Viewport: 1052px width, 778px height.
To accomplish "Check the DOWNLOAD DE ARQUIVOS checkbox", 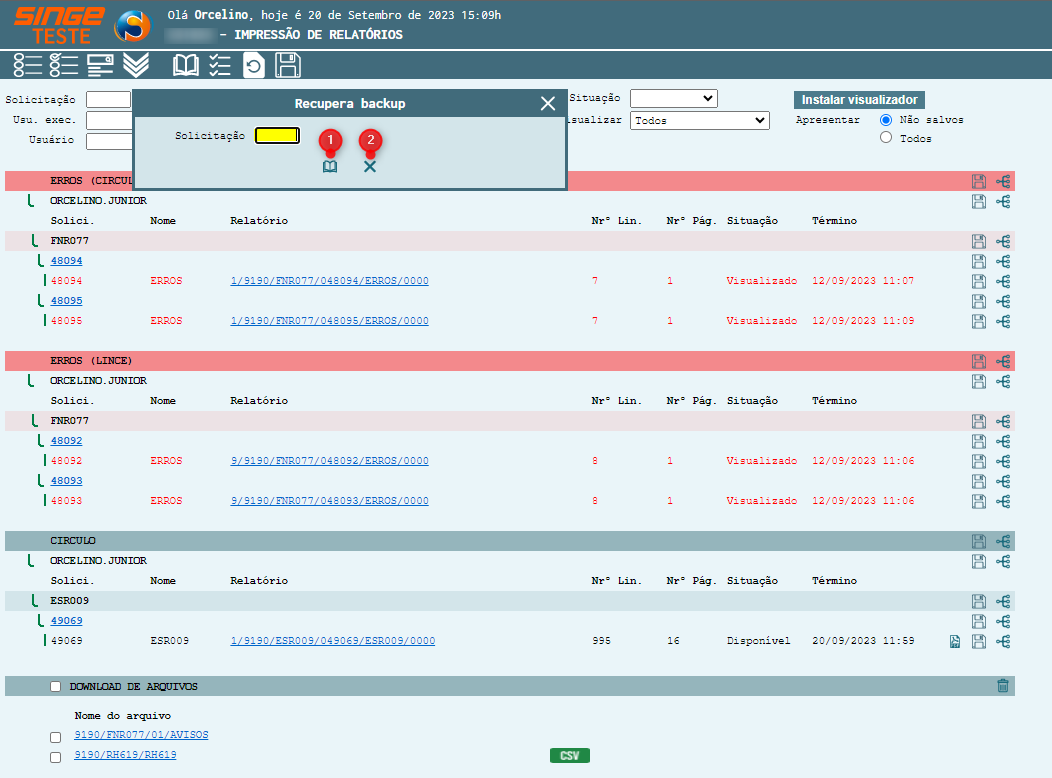I will (x=56, y=686).
